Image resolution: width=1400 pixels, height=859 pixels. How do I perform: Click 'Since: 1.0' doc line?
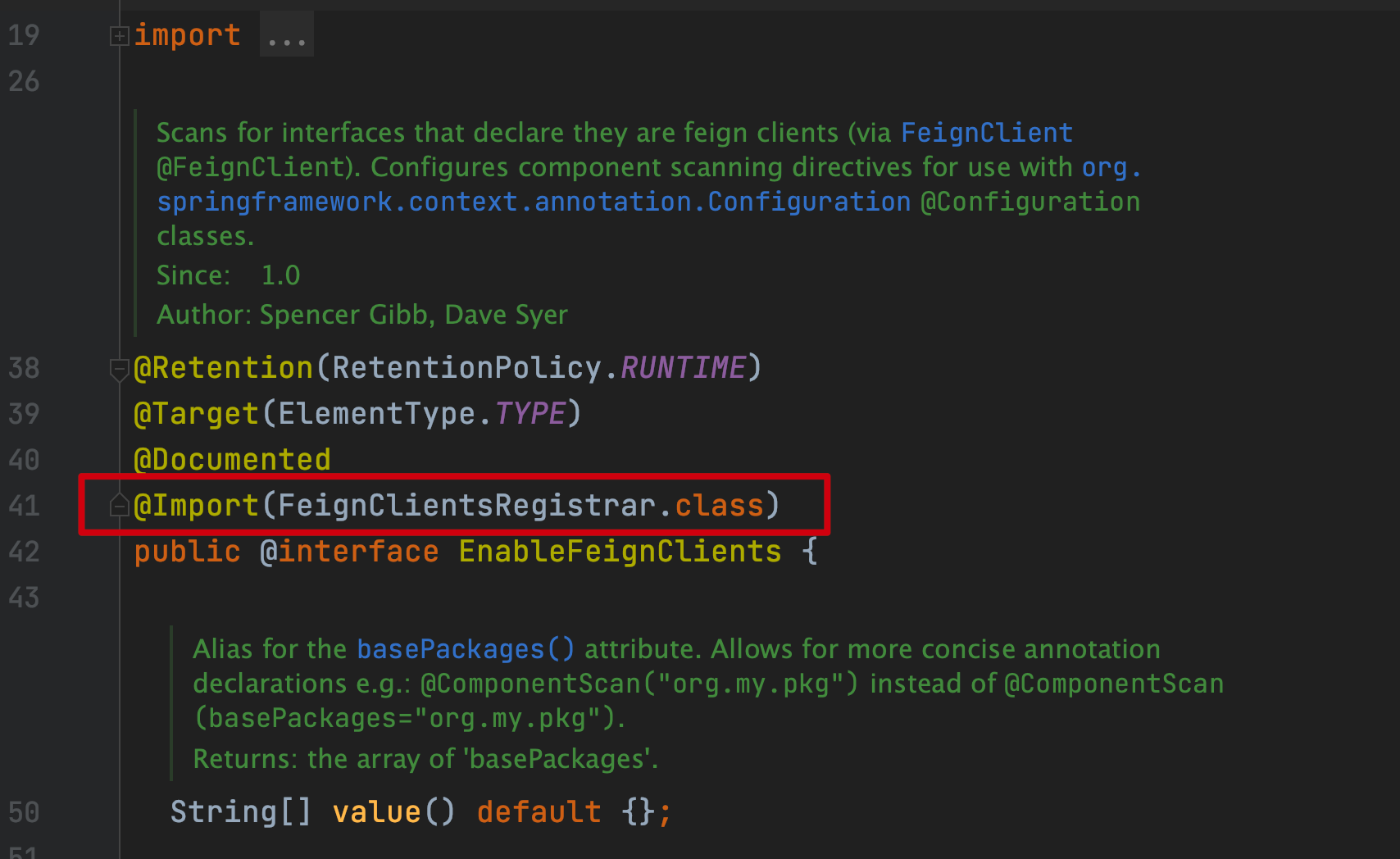pyautogui.click(x=229, y=275)
